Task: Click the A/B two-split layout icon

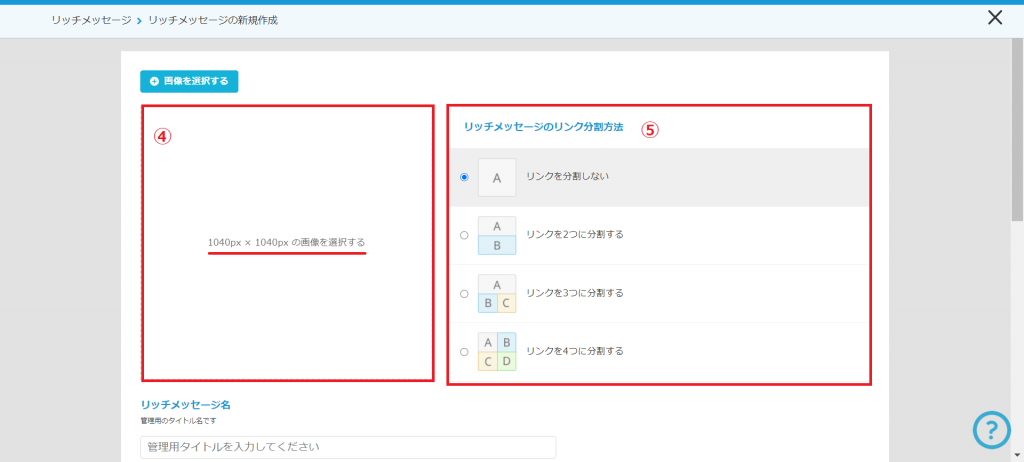Action: click(497, 235)
